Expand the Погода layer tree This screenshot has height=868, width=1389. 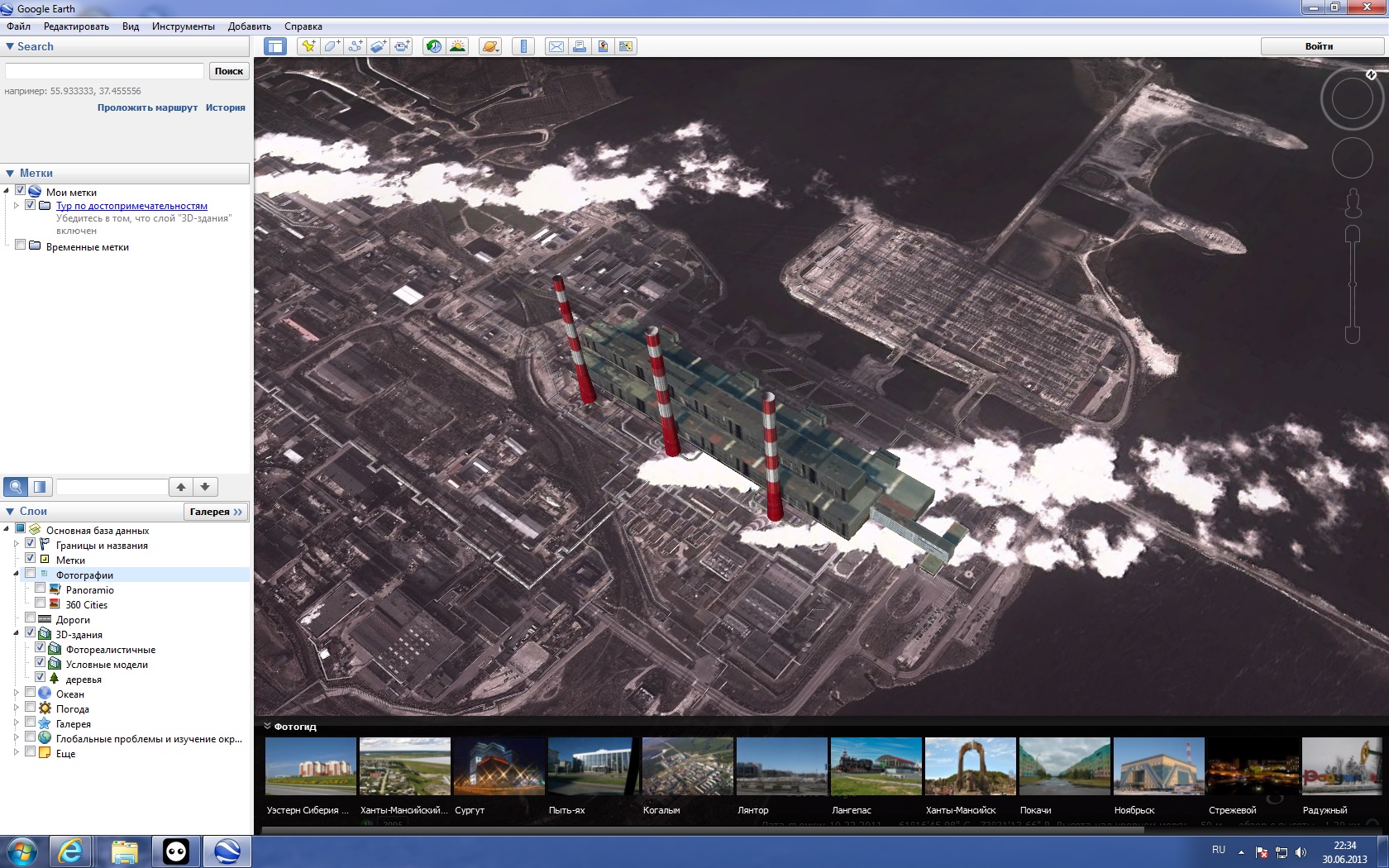pyautogui.click(x=16, y=708)
